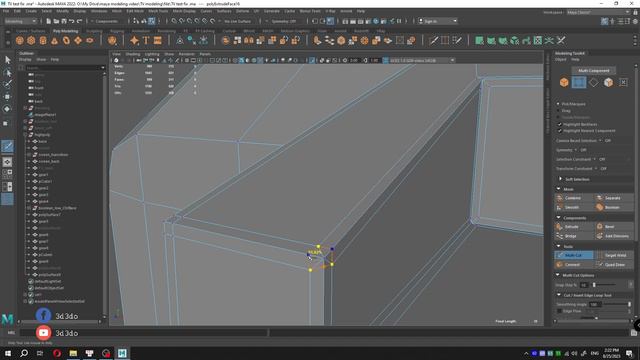Create a polygon plane from the shelf
This screenshot has height=360, width=640.
click(78, 40)
